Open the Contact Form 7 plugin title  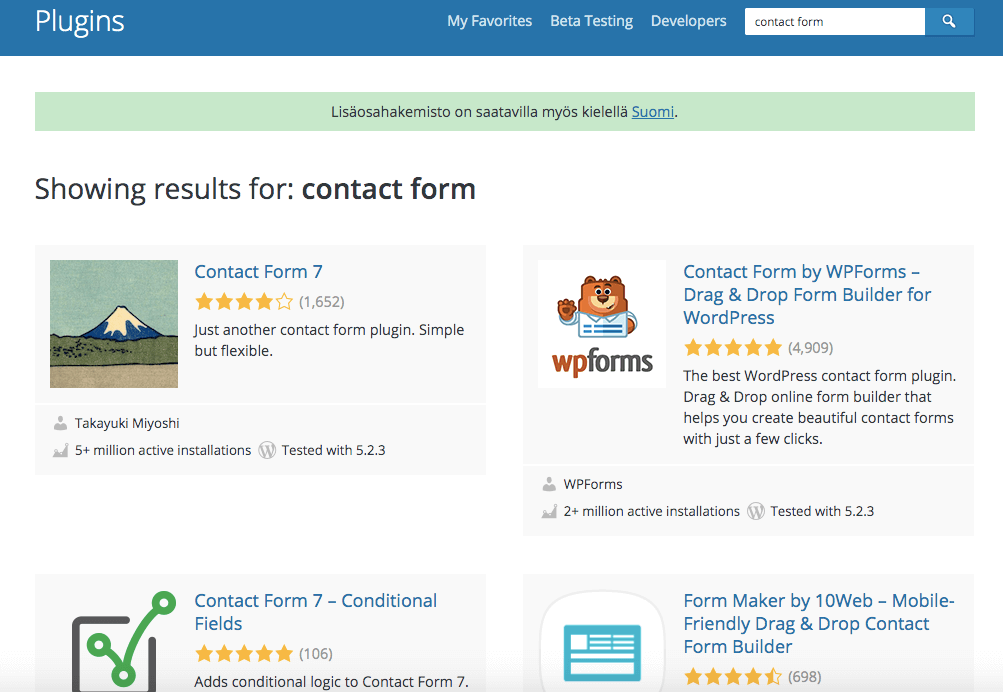tap(258, 272)
